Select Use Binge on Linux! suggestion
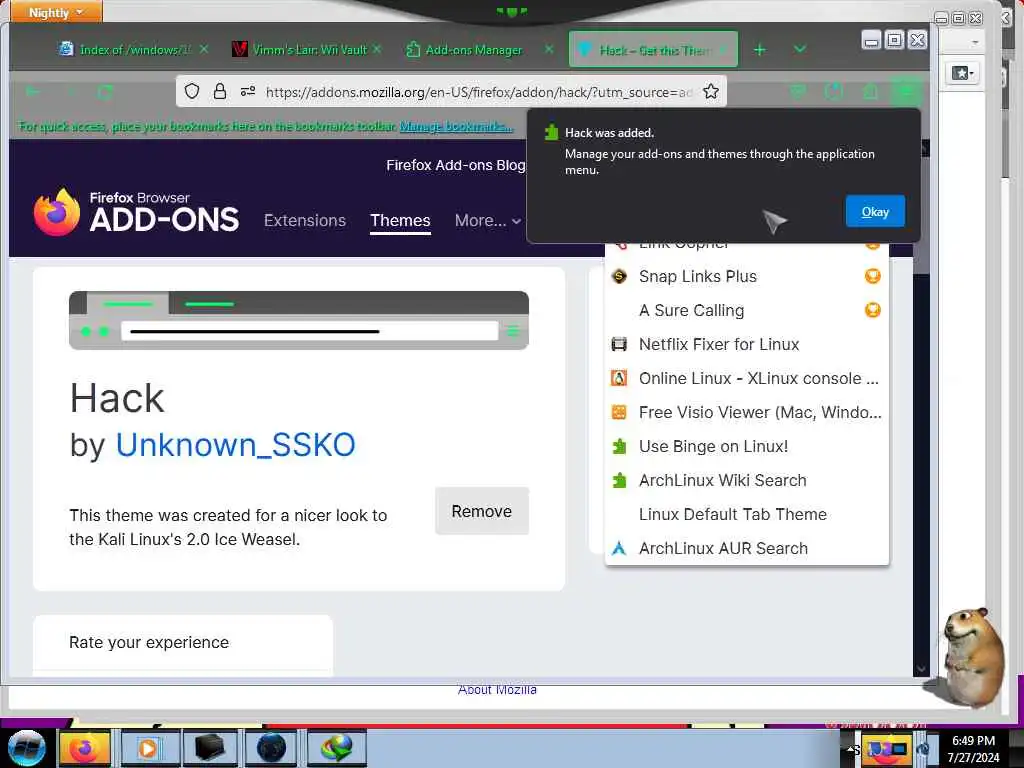This screenshot has width=1024, height=768. tap(746, 446)
